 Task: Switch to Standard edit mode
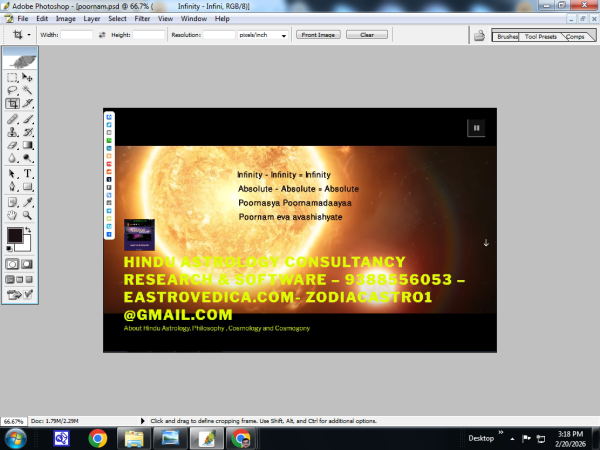tap(12, 263)
